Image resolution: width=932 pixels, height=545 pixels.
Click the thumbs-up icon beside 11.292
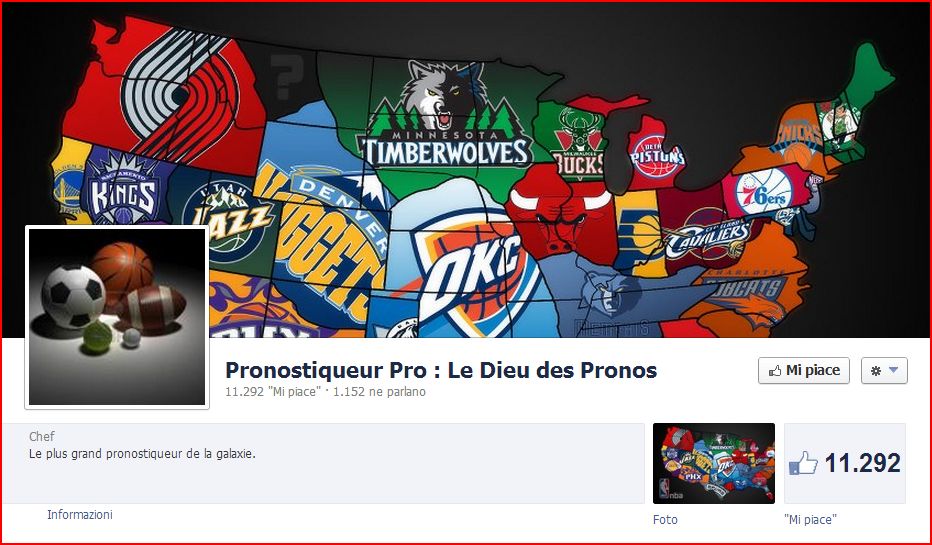pyautogui.click(x=804, y=462)
